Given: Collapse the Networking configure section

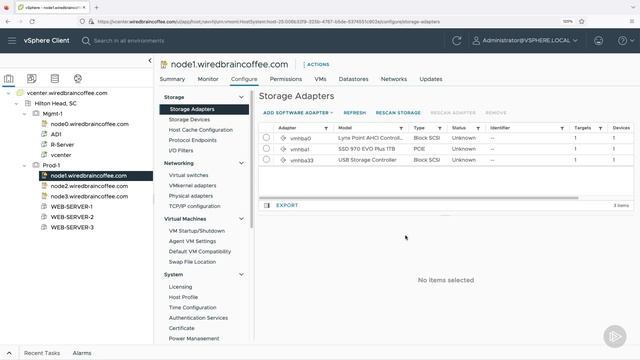Looking at the screenshot, I should coord(241,163).
